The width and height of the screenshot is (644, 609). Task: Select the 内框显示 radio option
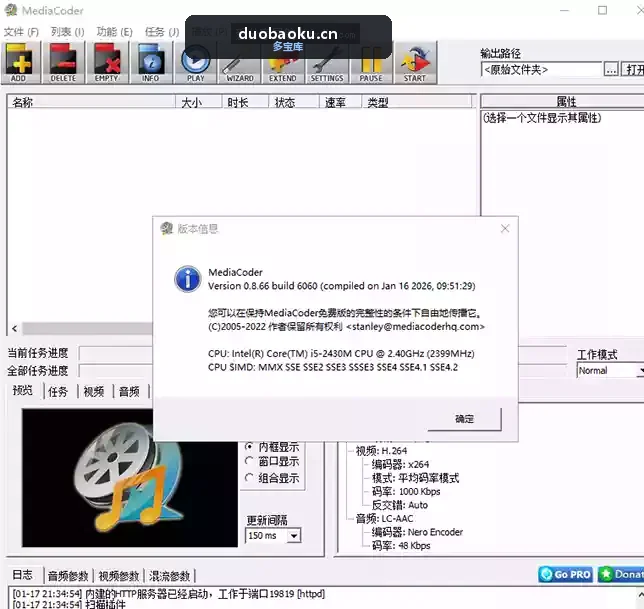point(272,447)
